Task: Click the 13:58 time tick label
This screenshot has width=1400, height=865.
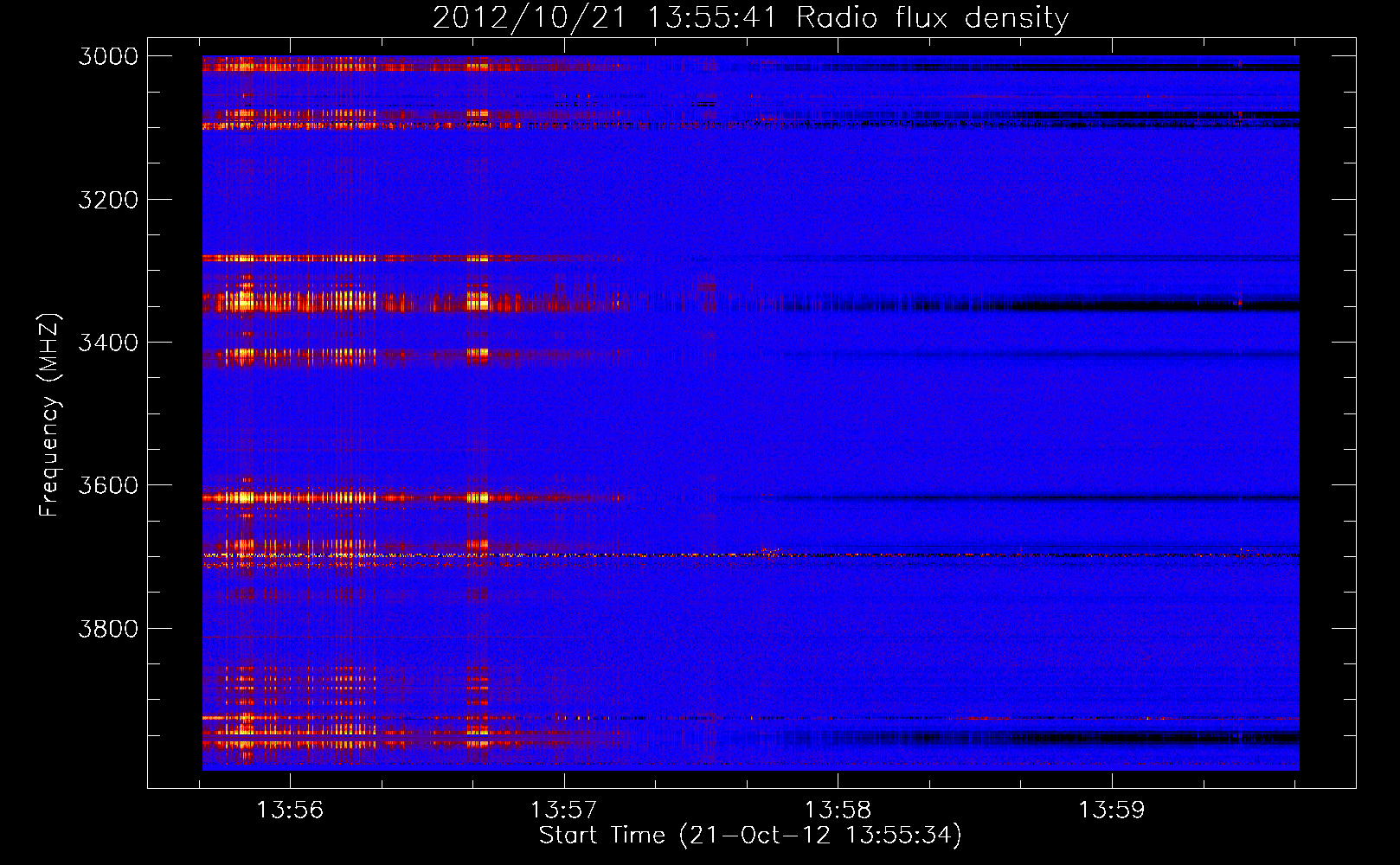Action: point(838,810)
